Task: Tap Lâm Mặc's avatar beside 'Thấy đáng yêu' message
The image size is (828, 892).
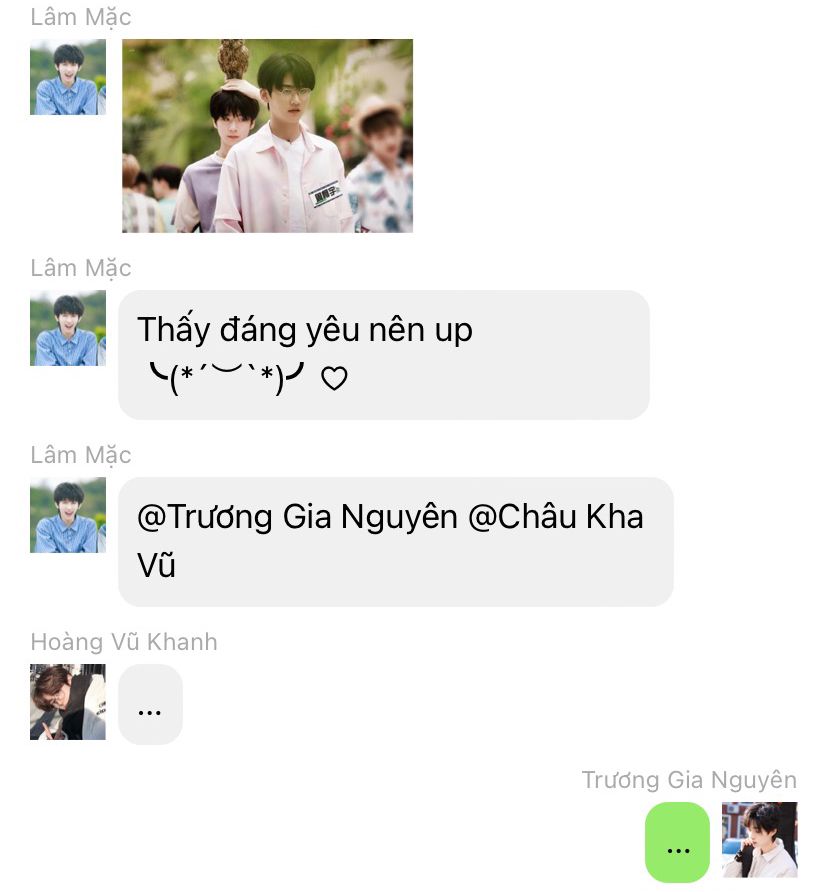Action: point(68,328)
